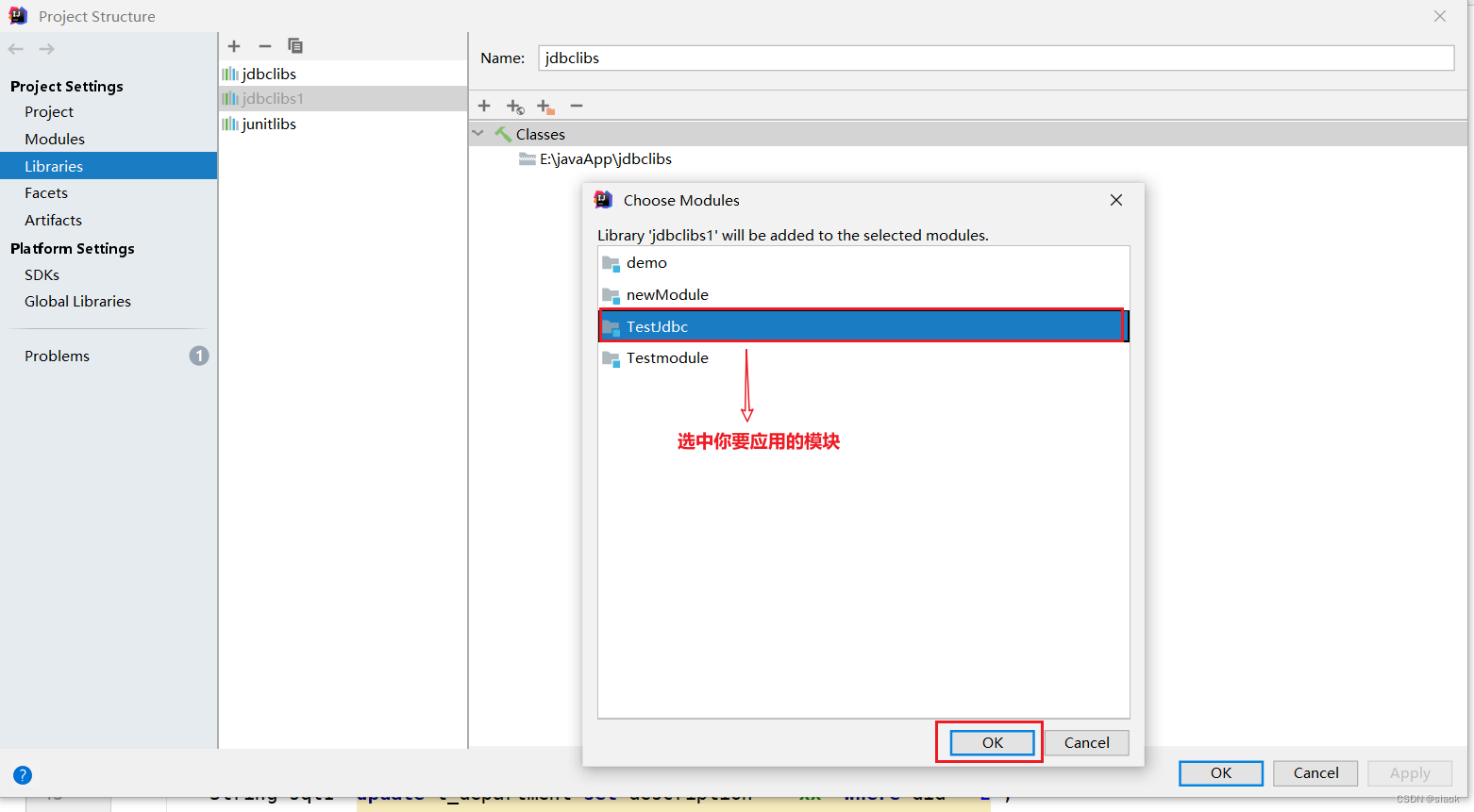Click jdbclibs library icon in list

230,74
